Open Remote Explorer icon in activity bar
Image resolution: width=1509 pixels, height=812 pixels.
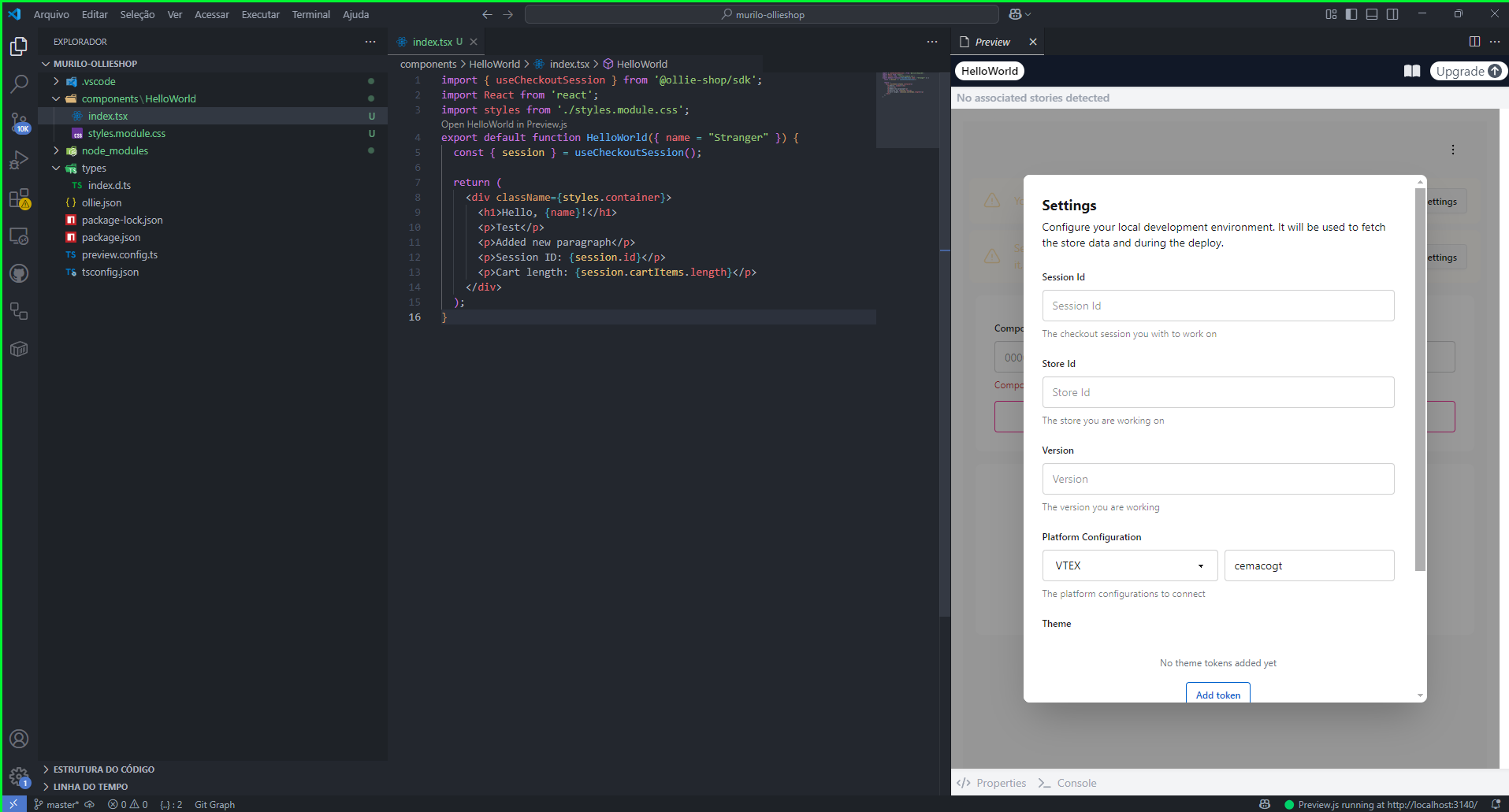[x=19, y=235]
